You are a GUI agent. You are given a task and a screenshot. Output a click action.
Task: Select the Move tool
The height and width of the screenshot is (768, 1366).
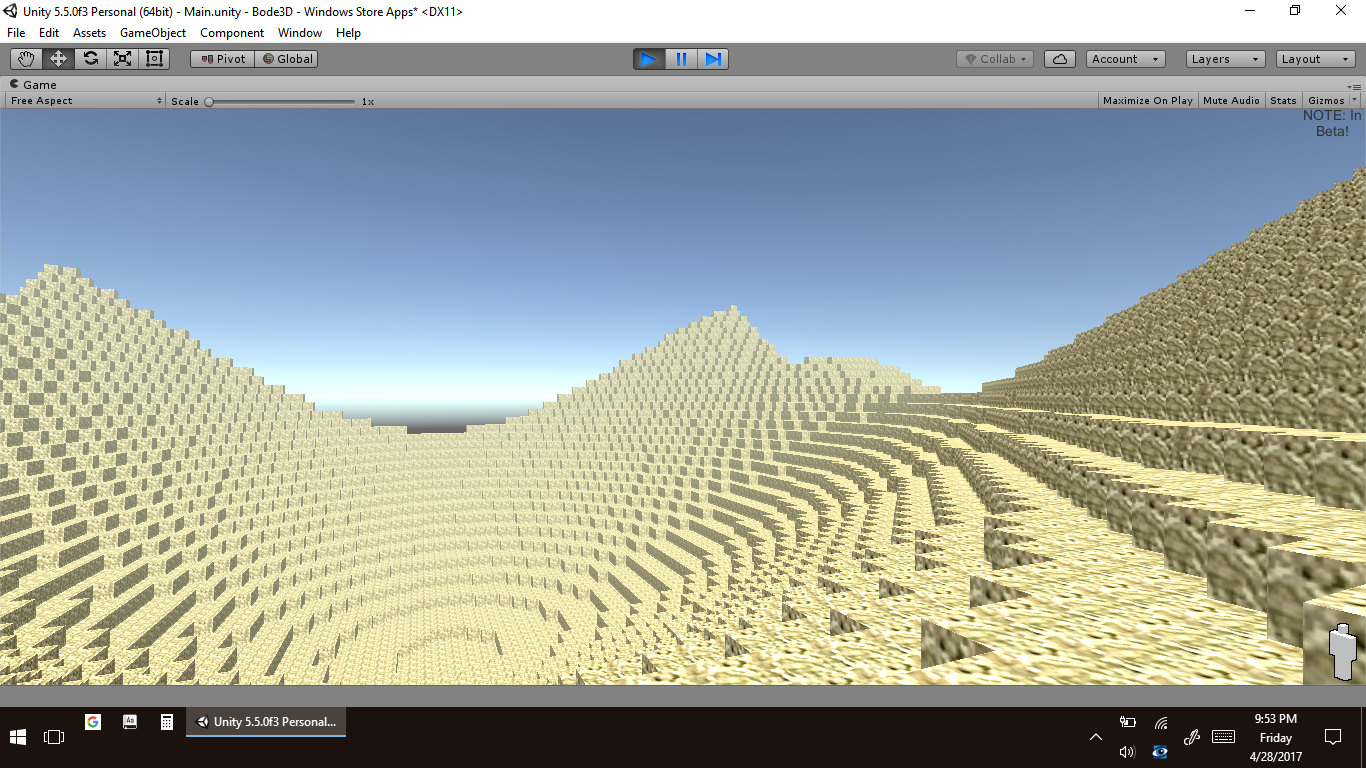(x=58, y=59)
